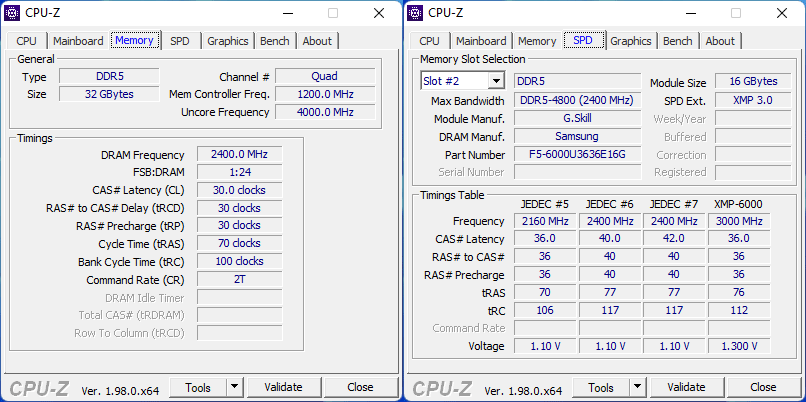The width and height of the screenshot is (806, 402).
Task: Click the Tools button in right window
Action: pyautogui.click(x=600, y=387)
